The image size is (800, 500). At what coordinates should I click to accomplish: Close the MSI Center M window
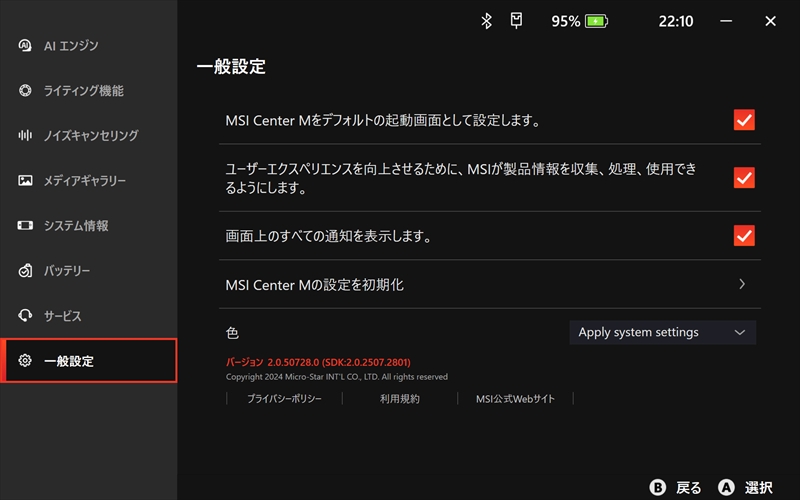[x=770, y=21]
